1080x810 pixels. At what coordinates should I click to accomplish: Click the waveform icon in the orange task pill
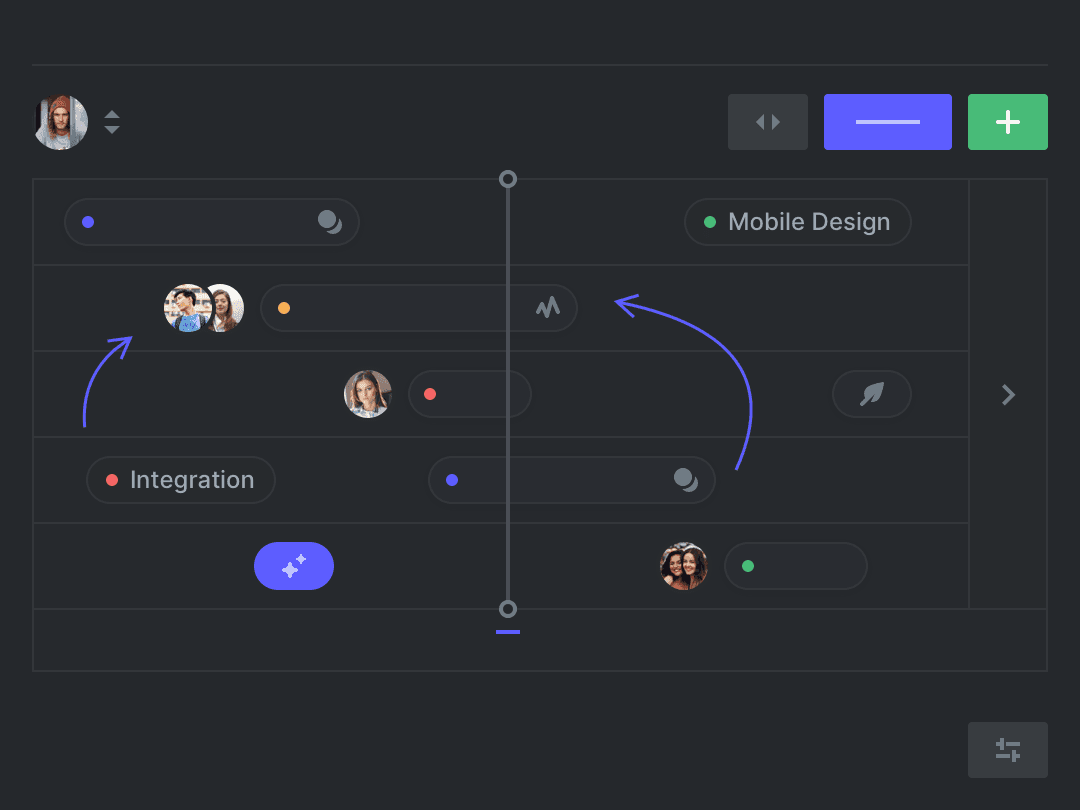point(548,308)
